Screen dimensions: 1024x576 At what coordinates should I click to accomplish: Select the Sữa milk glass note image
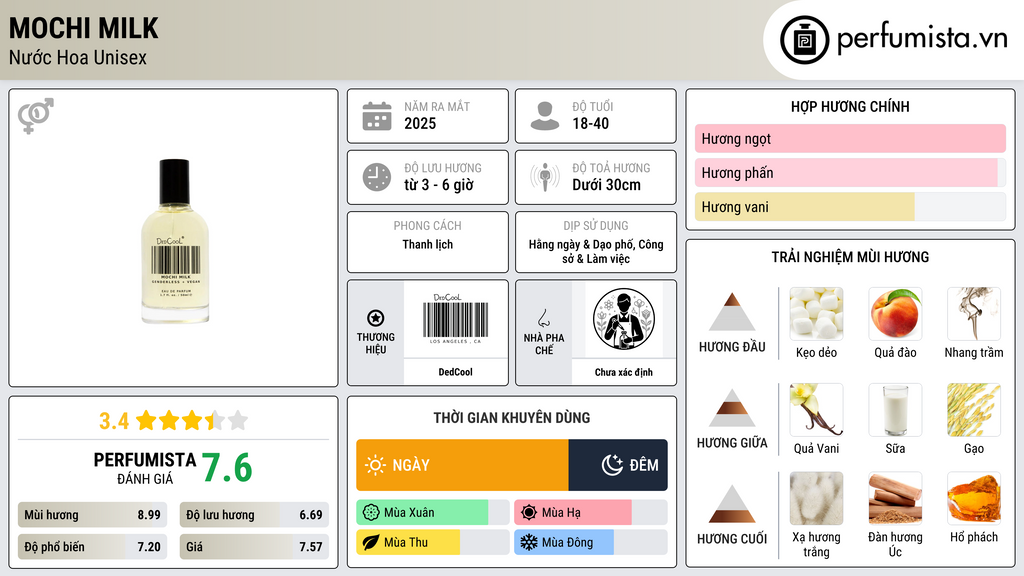point(895,410)
